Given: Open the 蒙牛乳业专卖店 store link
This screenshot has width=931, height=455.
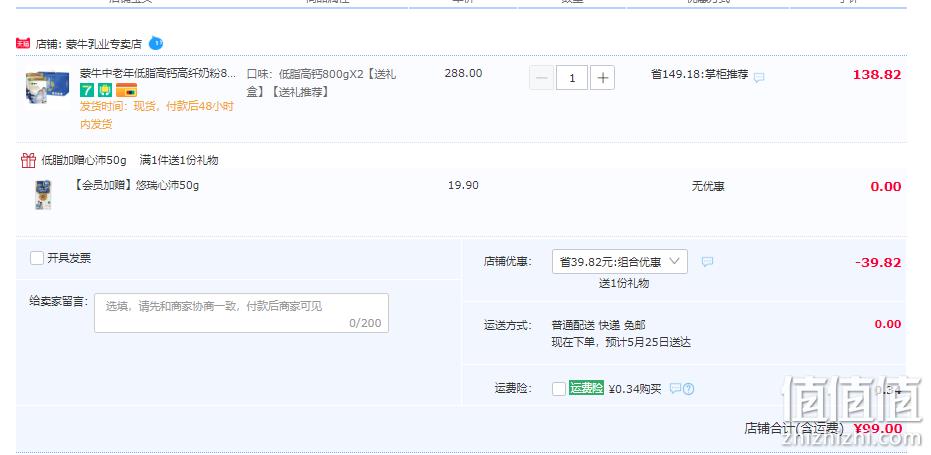Looking at the screenshot, I should [x=104, y=44].
